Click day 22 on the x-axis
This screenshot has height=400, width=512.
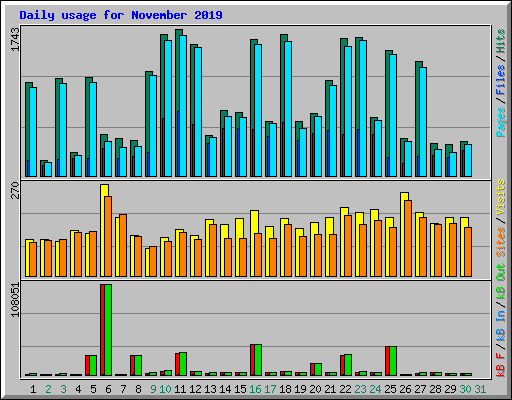point(345,389)
